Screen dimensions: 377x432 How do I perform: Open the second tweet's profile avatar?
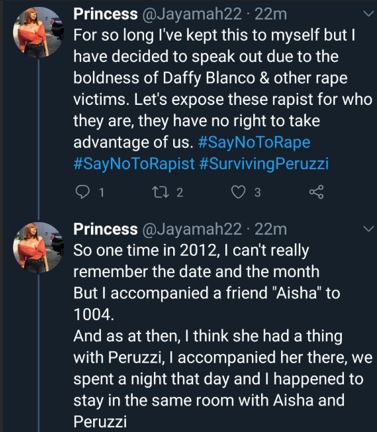coord(38,247)
